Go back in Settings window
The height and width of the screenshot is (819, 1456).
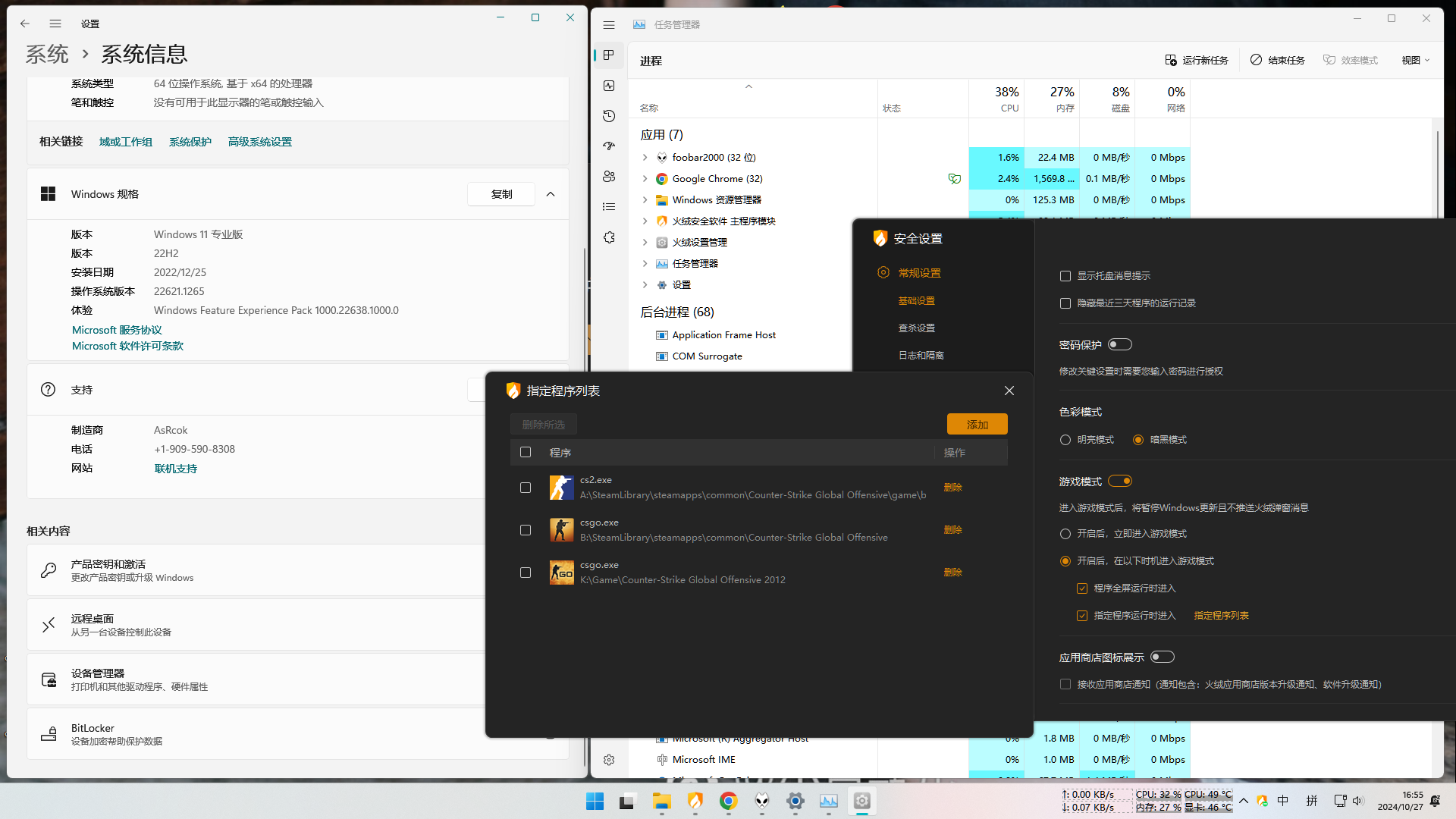(x=25, y=24)
